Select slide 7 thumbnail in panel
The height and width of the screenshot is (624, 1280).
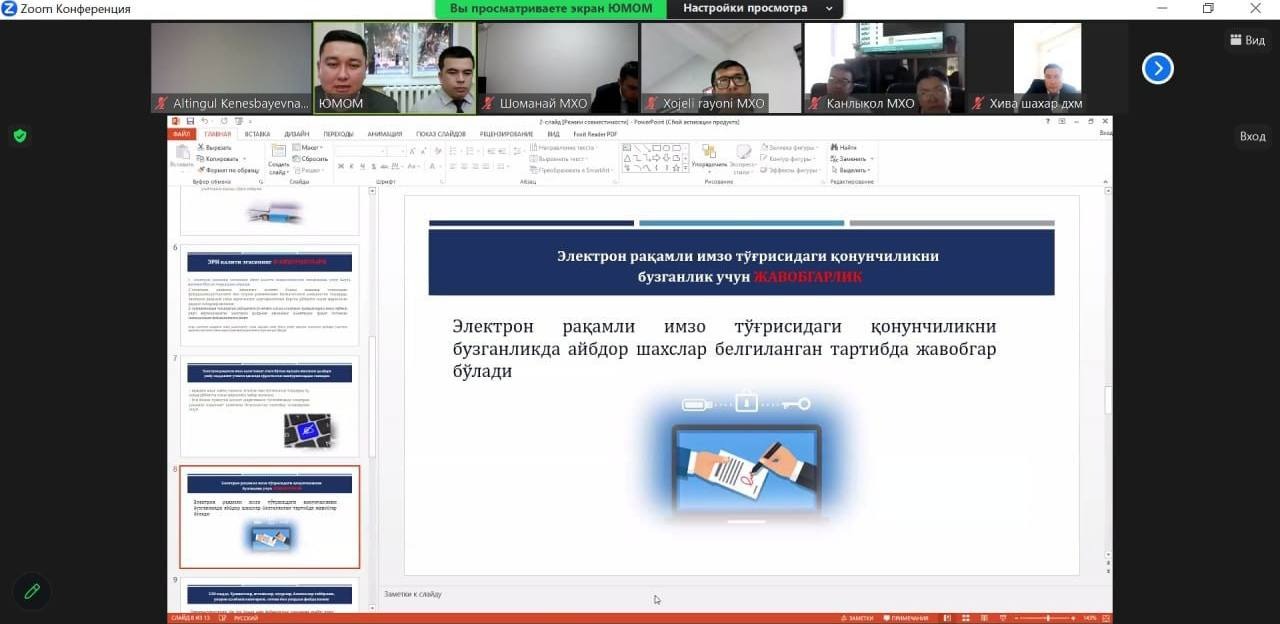coord(269,406)
